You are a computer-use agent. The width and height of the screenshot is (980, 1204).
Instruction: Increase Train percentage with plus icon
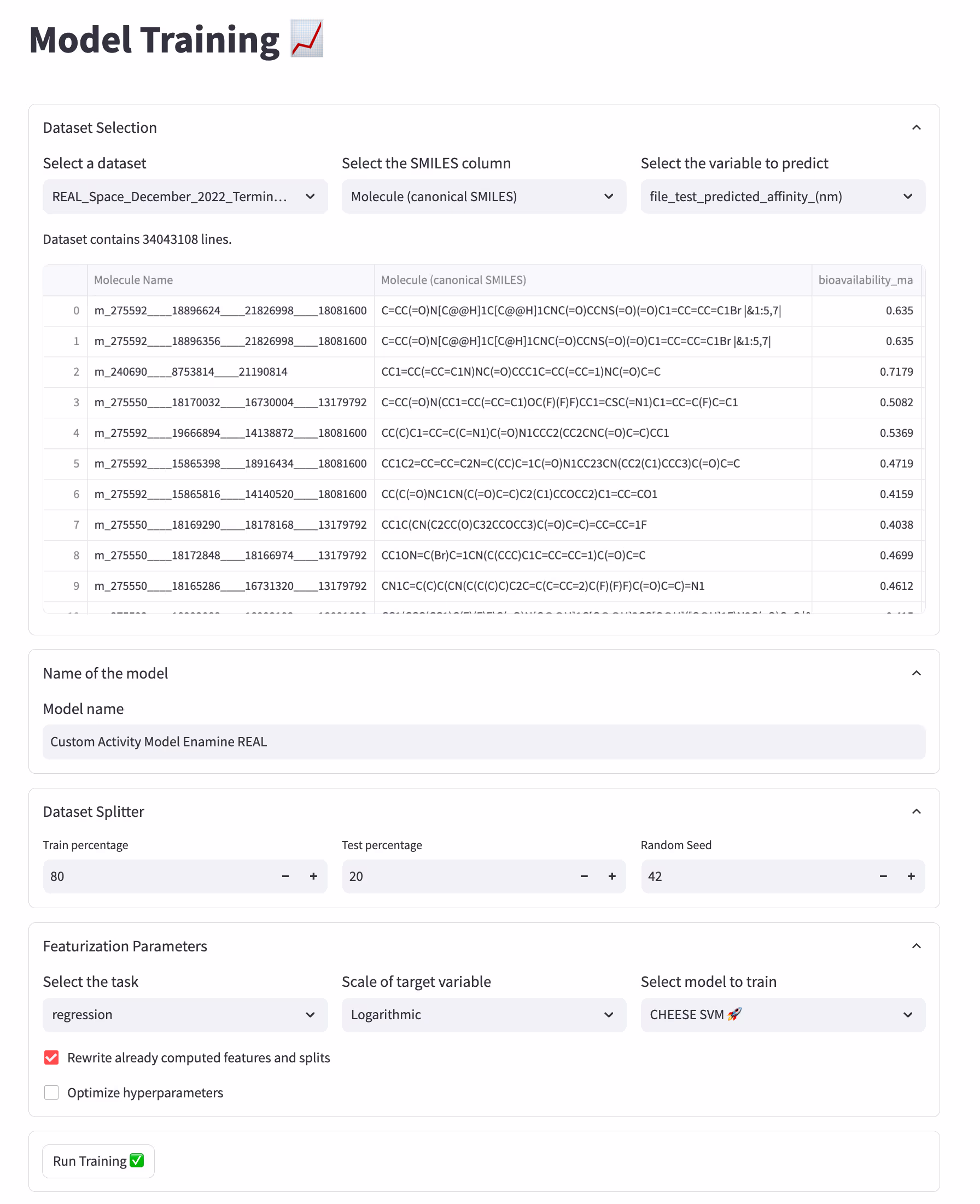coord(313,876)
